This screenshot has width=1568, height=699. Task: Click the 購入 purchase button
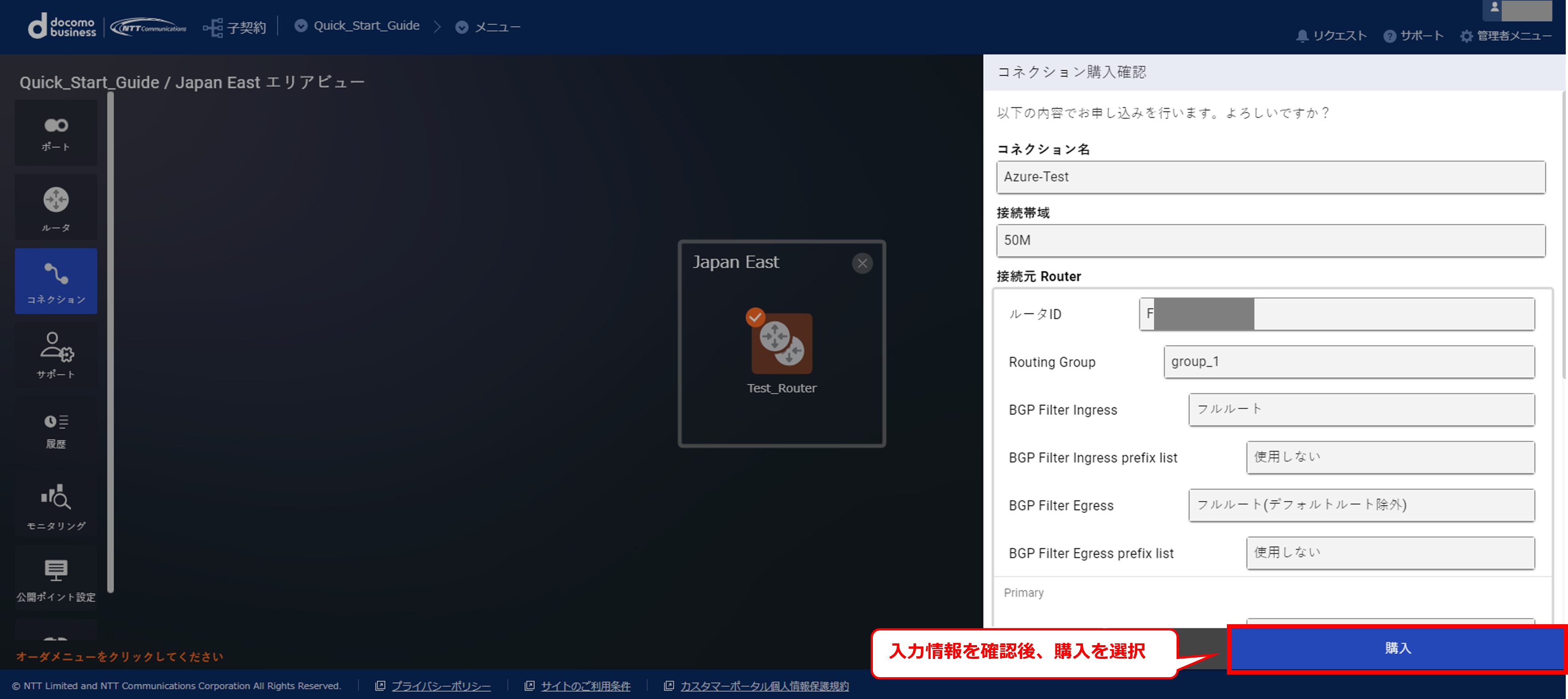1397,649
